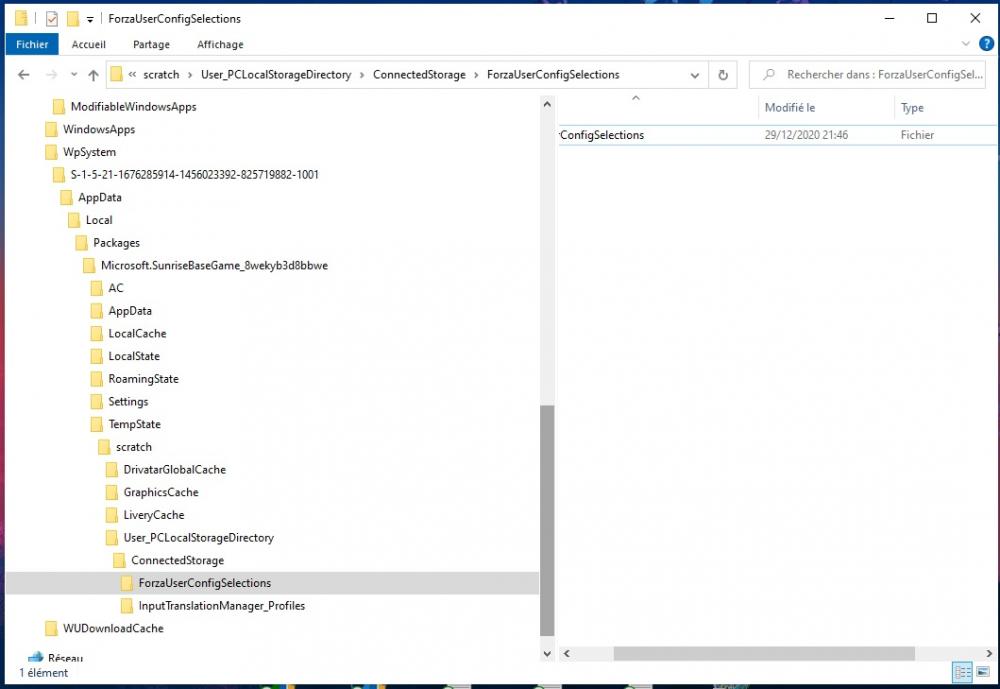Click the file list horizontal scrollbar thumb
Viewport: 1000px width, 689px height.
764,653
